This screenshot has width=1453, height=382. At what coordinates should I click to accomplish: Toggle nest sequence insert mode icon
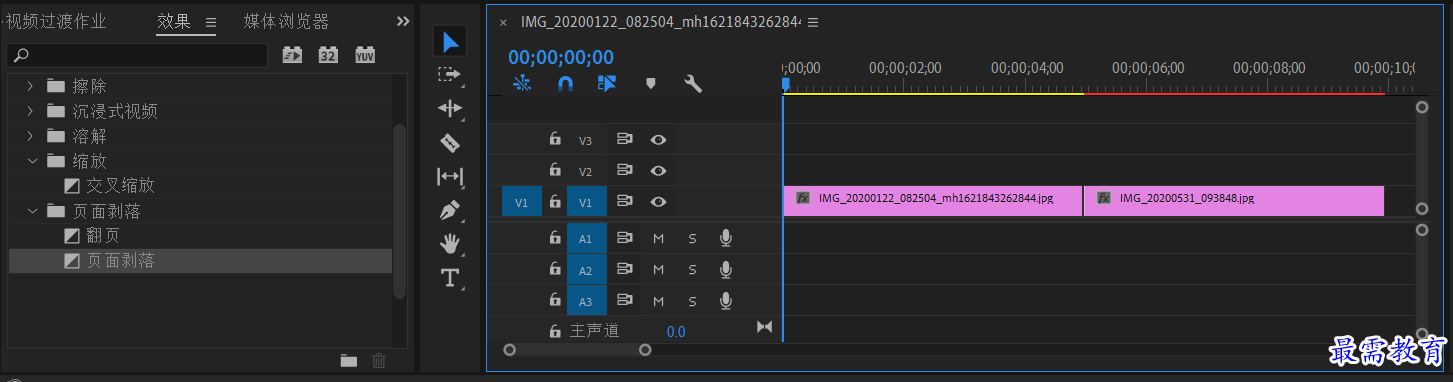521,84
